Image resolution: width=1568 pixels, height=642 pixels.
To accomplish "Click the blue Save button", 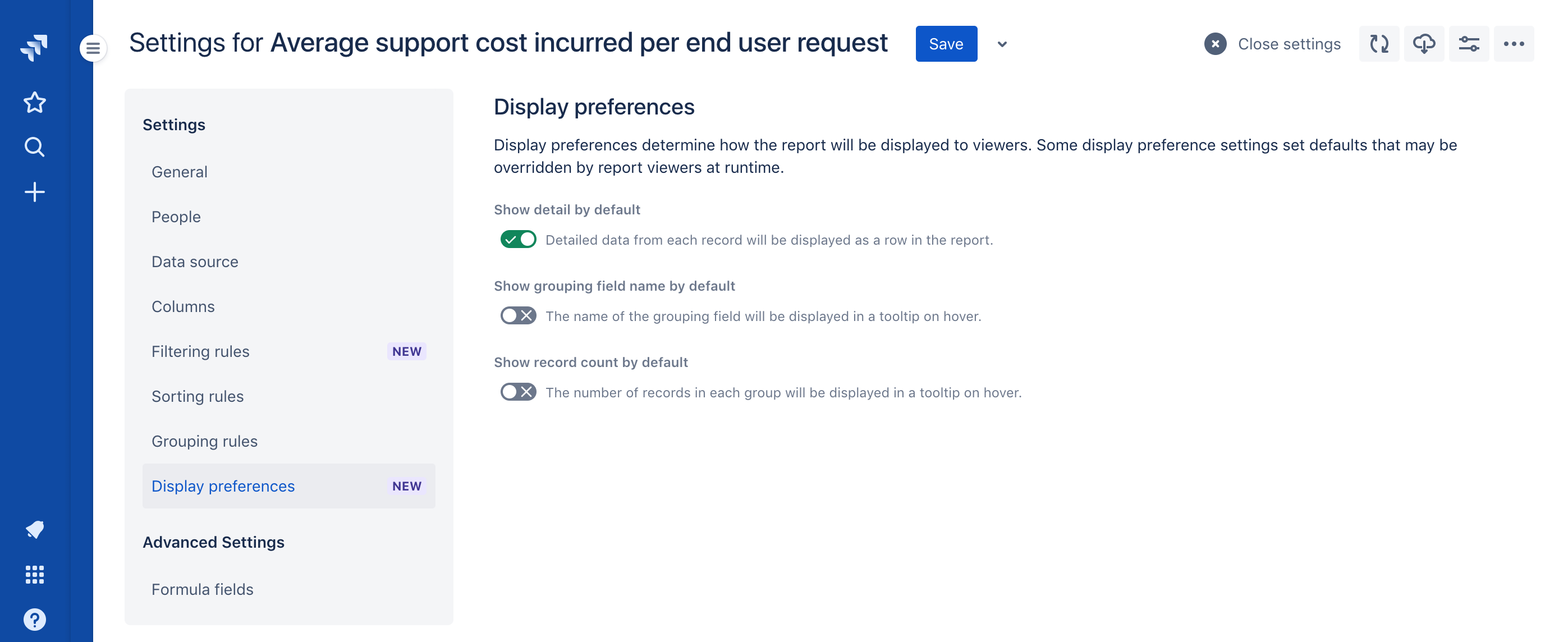I will pos(946,44).
